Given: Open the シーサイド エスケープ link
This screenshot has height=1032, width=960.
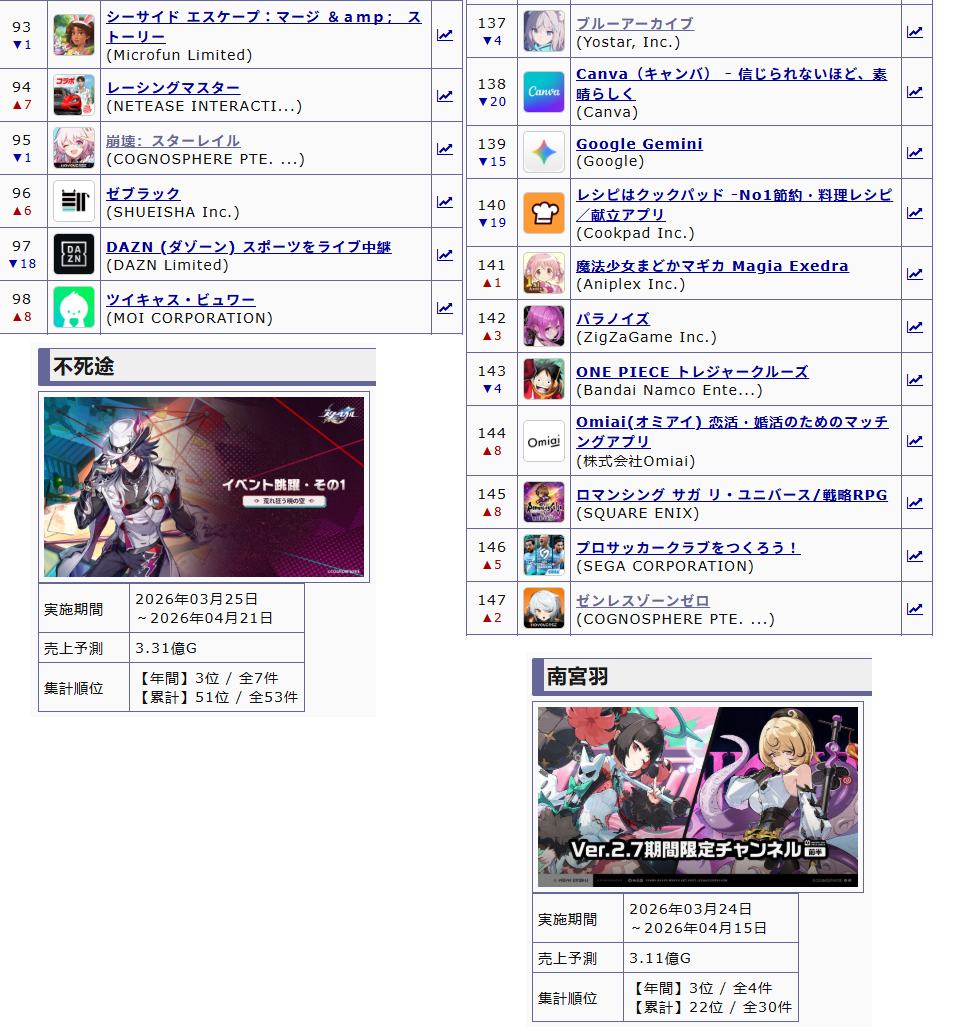Looking at the screenshot, I should pyautogui.click(x=263, y=27).
